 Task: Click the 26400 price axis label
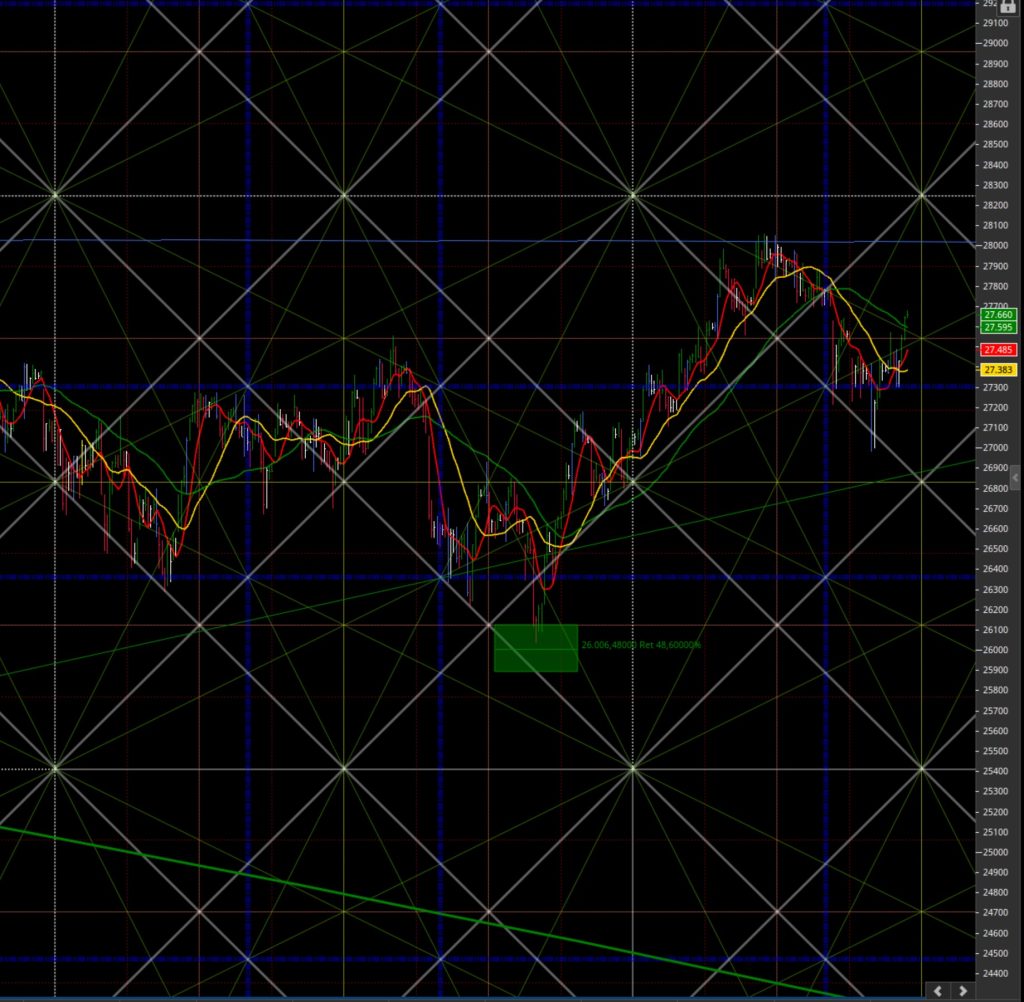point(995,569)
